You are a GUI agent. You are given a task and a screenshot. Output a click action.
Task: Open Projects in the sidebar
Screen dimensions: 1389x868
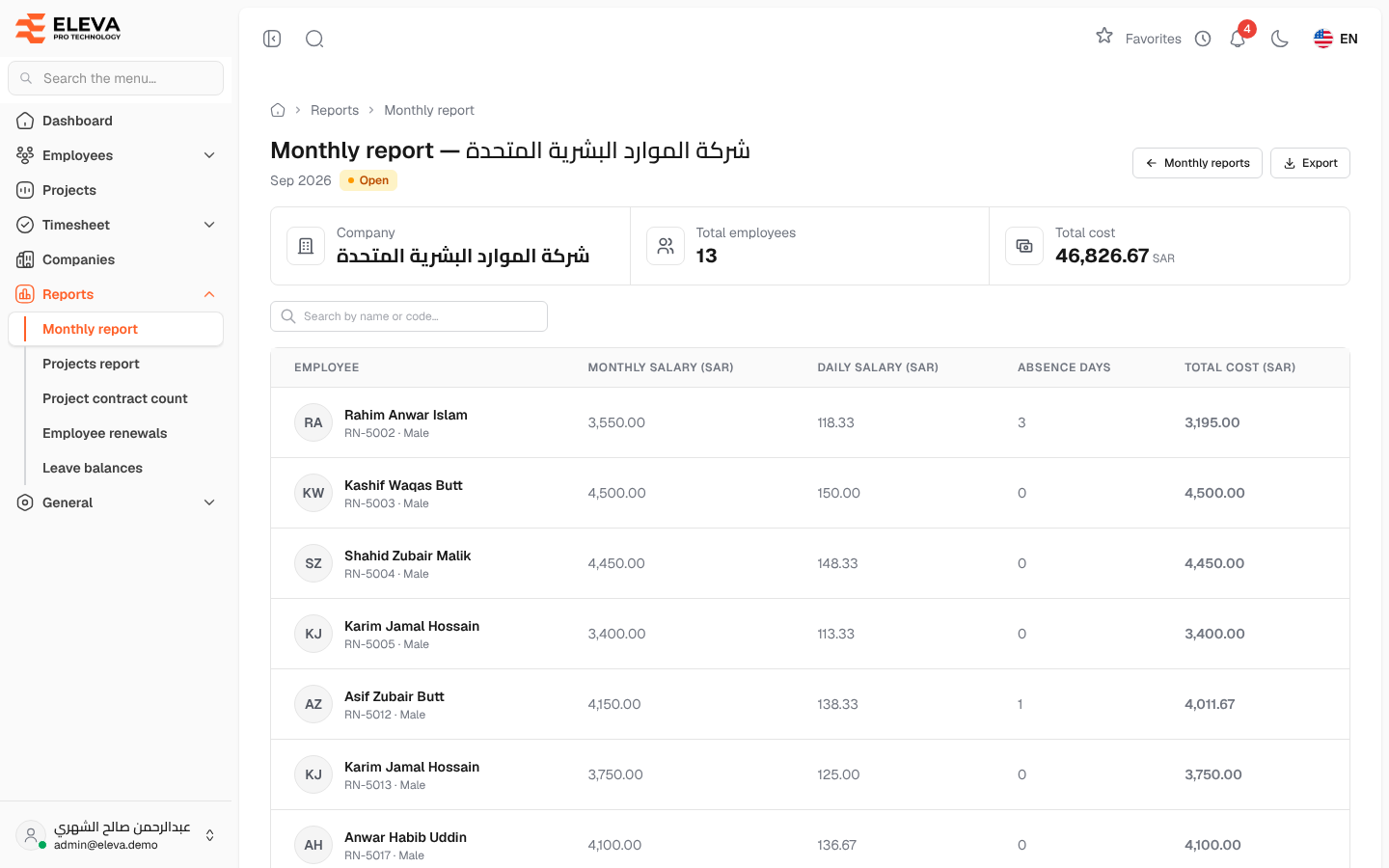[116, 190]
